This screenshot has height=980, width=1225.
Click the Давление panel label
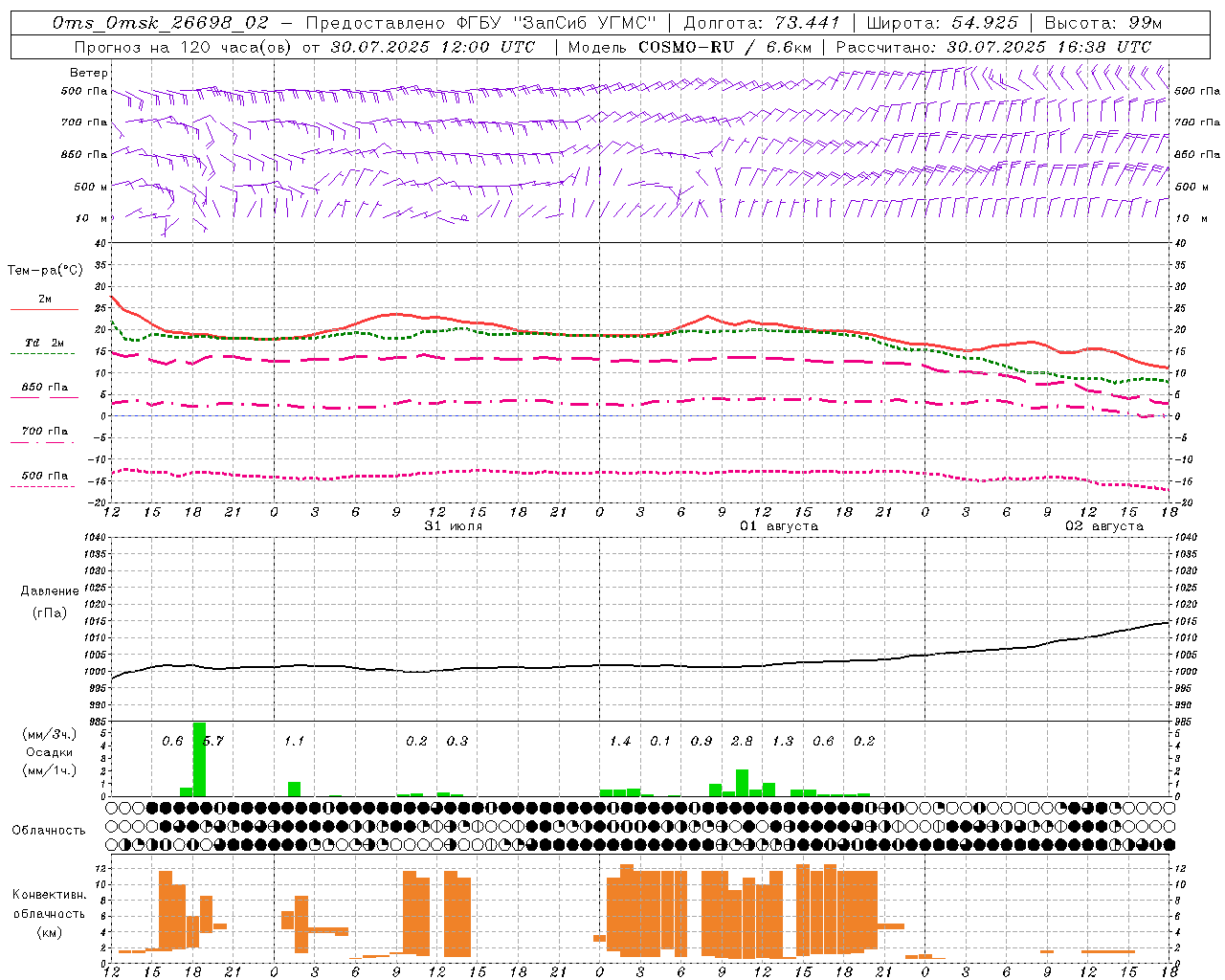click(50, 591)
